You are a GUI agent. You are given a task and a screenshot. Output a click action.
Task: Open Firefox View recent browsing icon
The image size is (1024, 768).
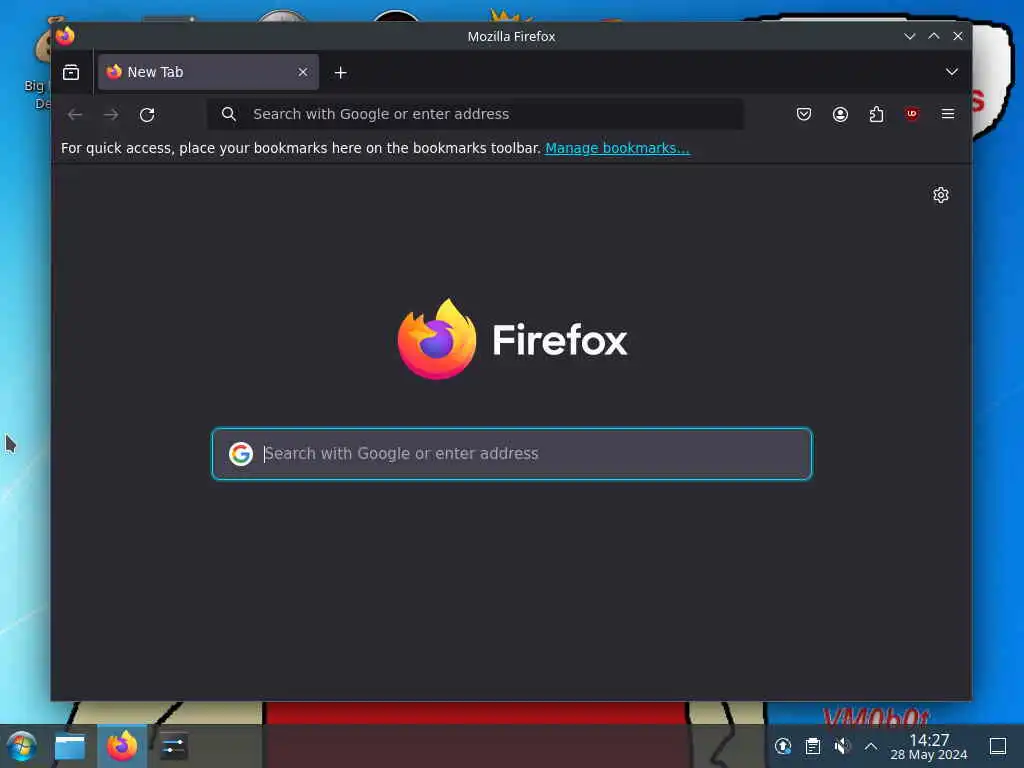pos(71,72)
